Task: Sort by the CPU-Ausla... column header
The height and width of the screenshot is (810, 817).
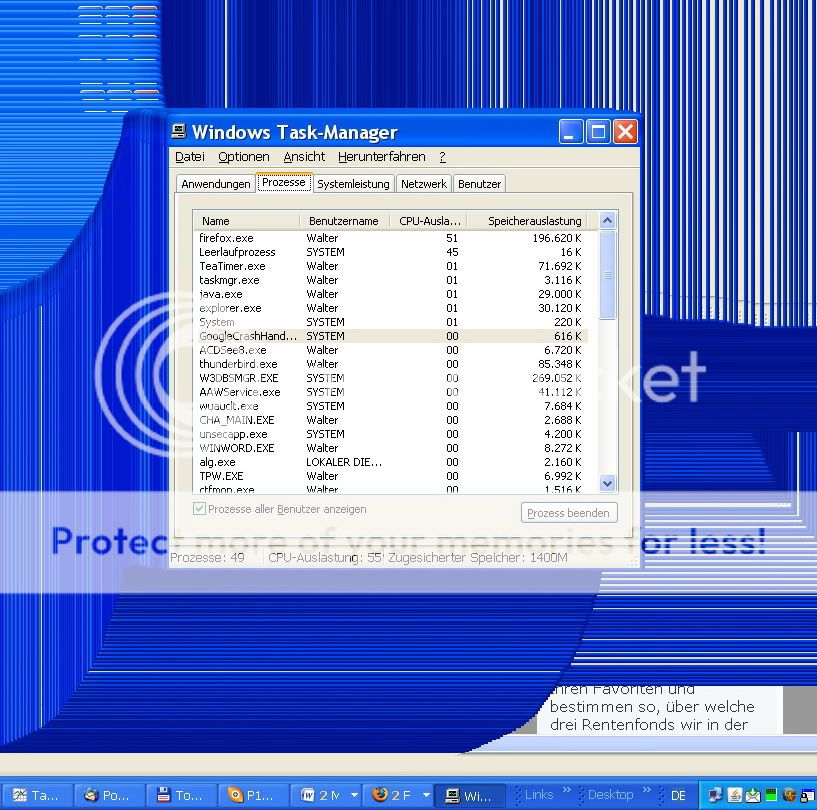Action: (429, 221)
